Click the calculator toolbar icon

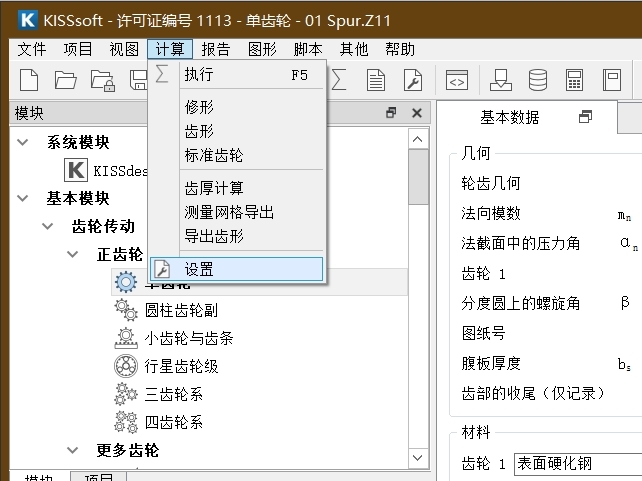574,80
